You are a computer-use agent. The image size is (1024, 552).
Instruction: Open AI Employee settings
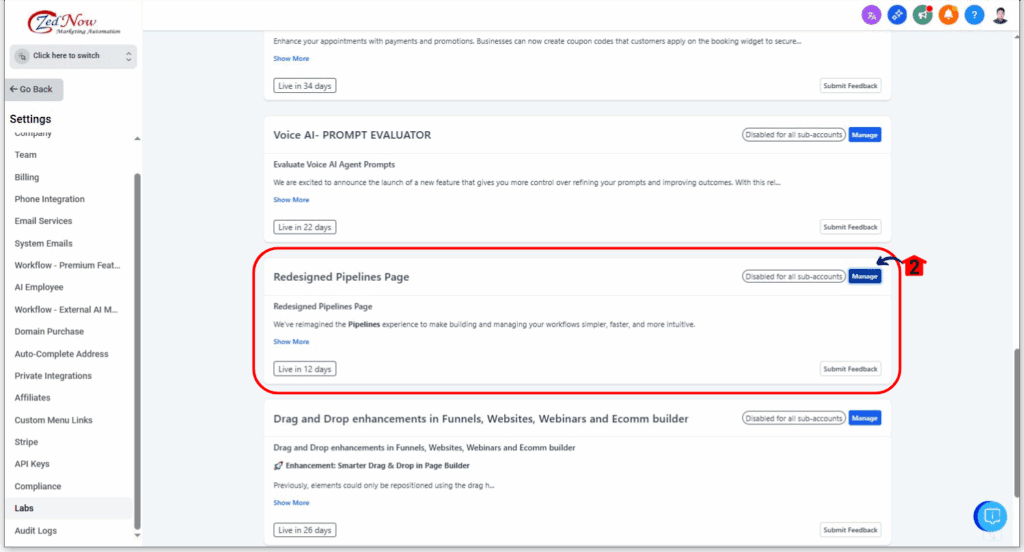pos(39,287)
